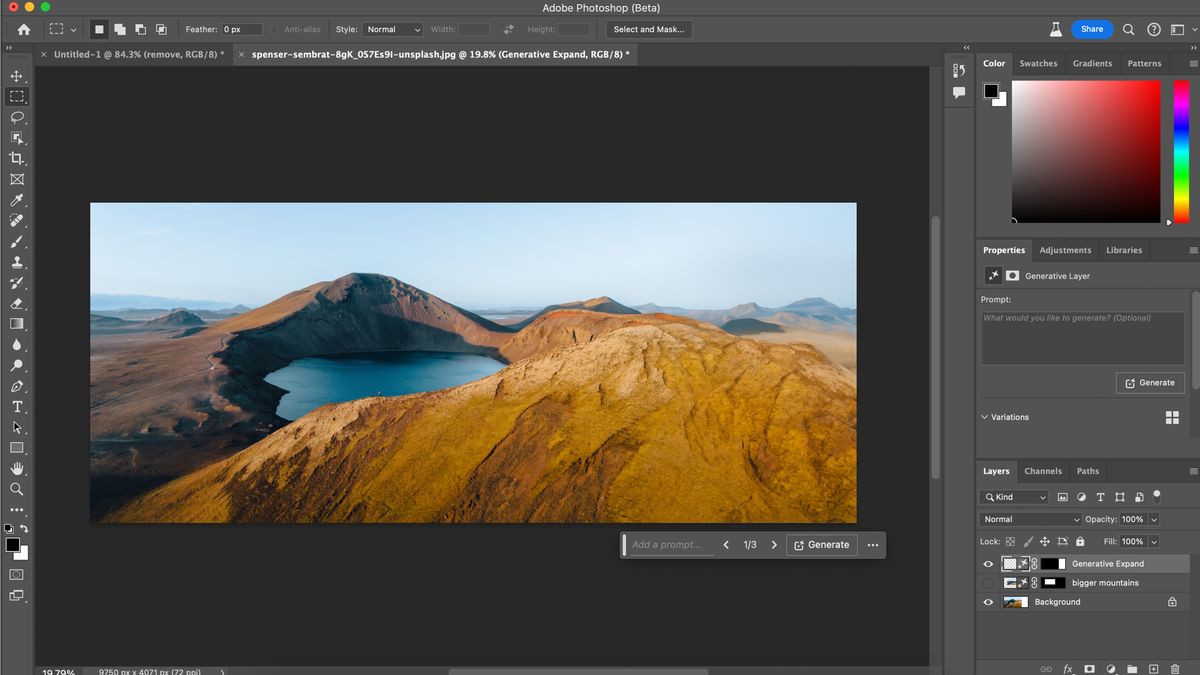The width and height of the screenshot is (1200, 675).
Task: Show the bigger mountains layer
Action: 988,582
